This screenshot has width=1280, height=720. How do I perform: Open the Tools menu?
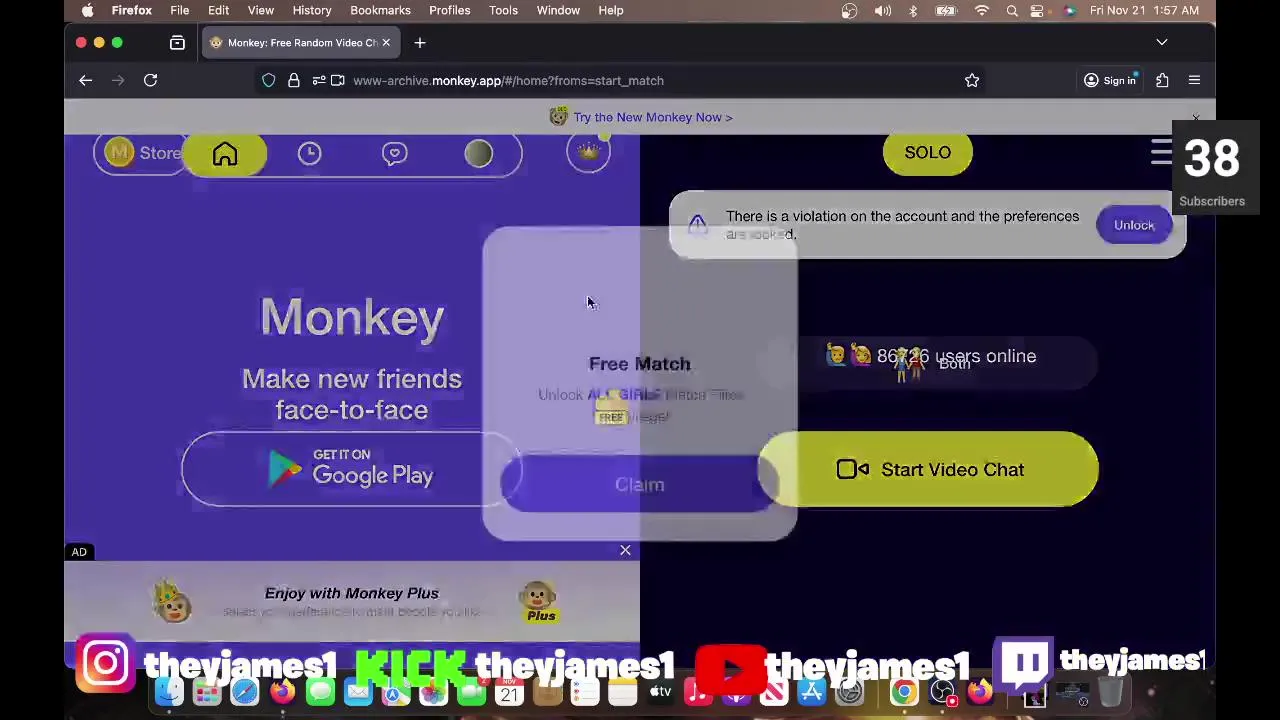(x=503, y=10)
